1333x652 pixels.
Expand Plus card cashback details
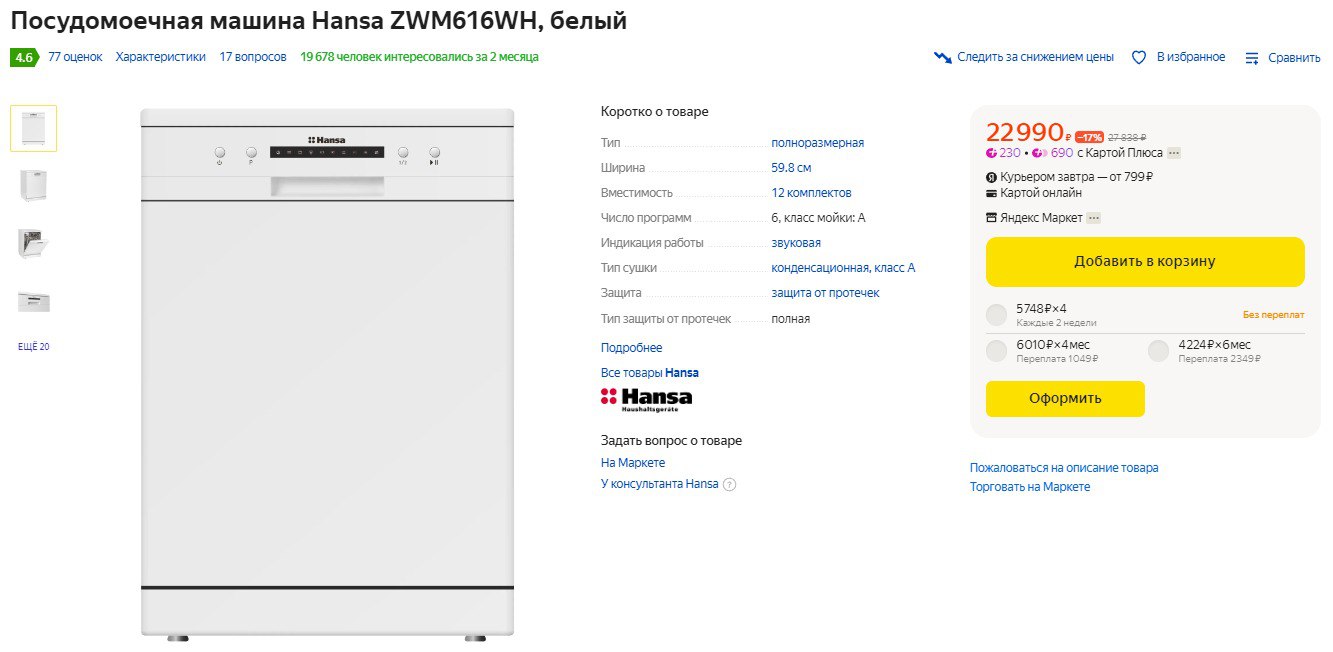tap(1174, 153)
